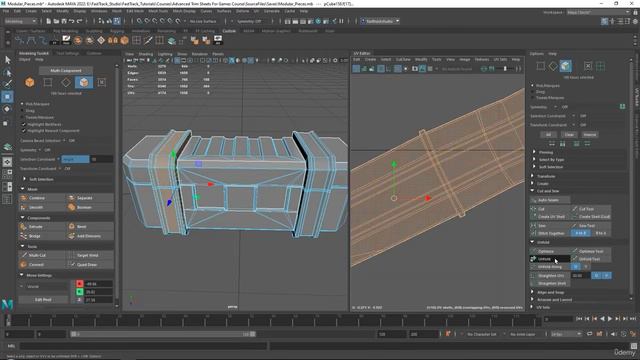Click the play forward button on timeline

[x=610, y=319]
